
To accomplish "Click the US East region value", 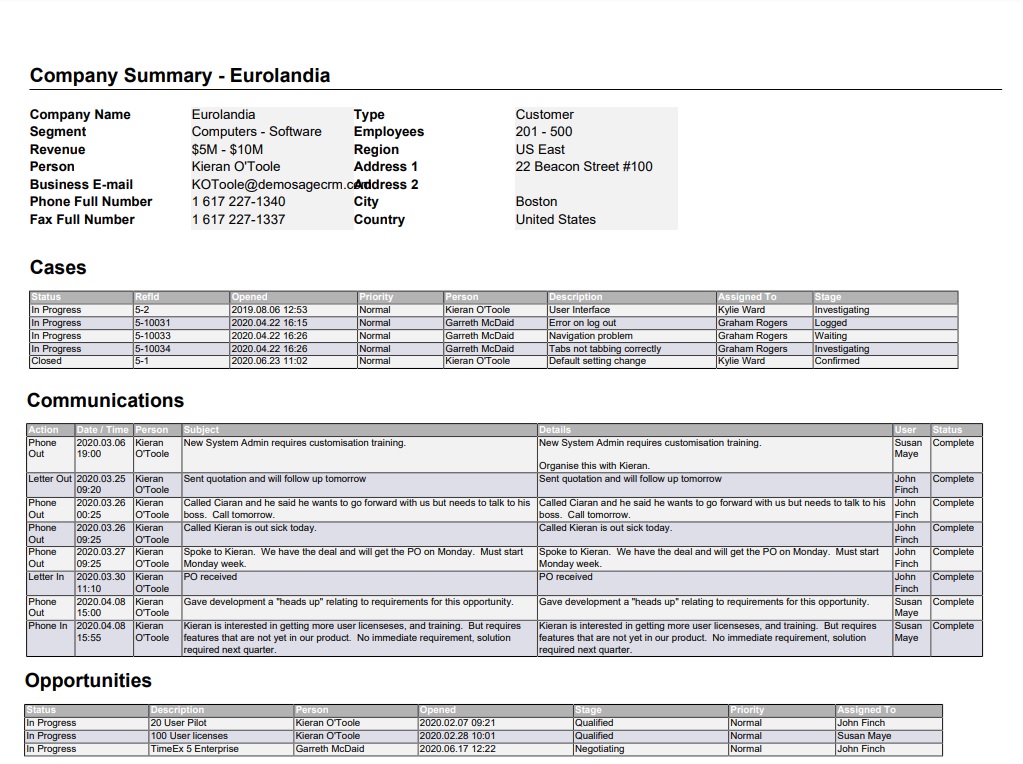I will (540, 149).
